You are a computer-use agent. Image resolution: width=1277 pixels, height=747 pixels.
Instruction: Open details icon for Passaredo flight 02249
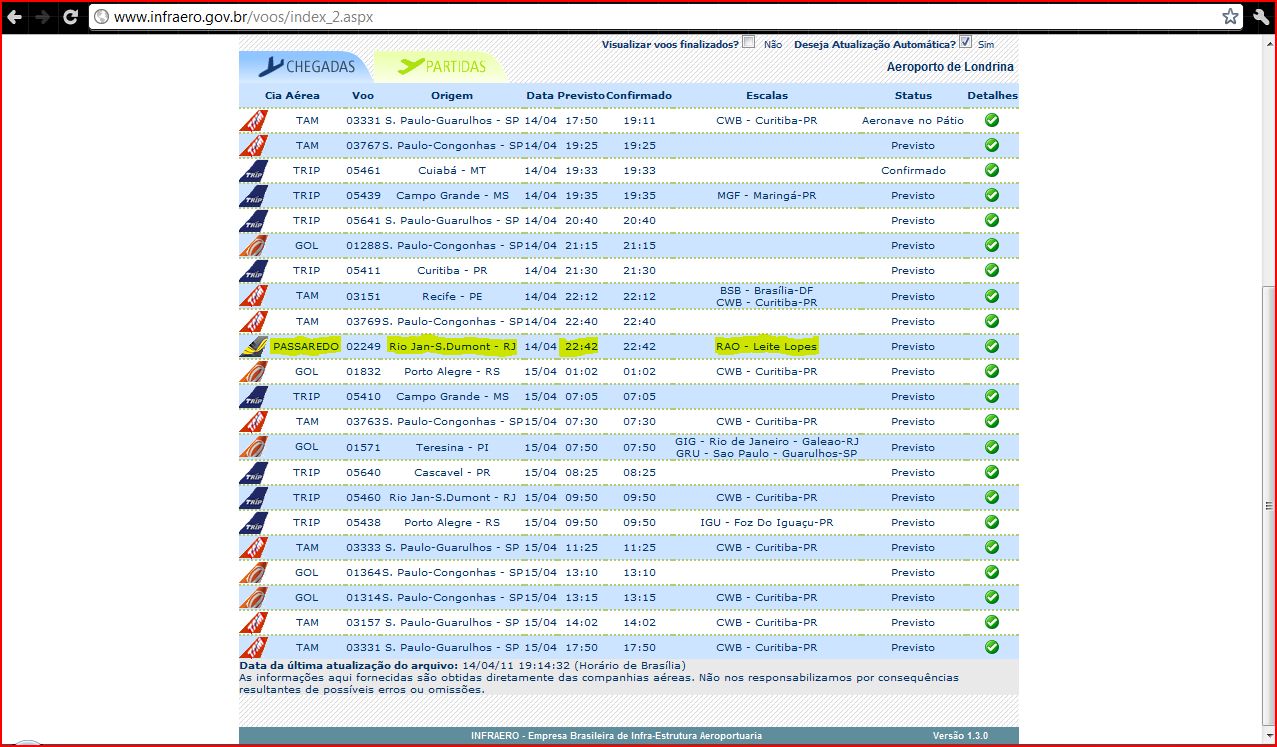coord(992,346)
